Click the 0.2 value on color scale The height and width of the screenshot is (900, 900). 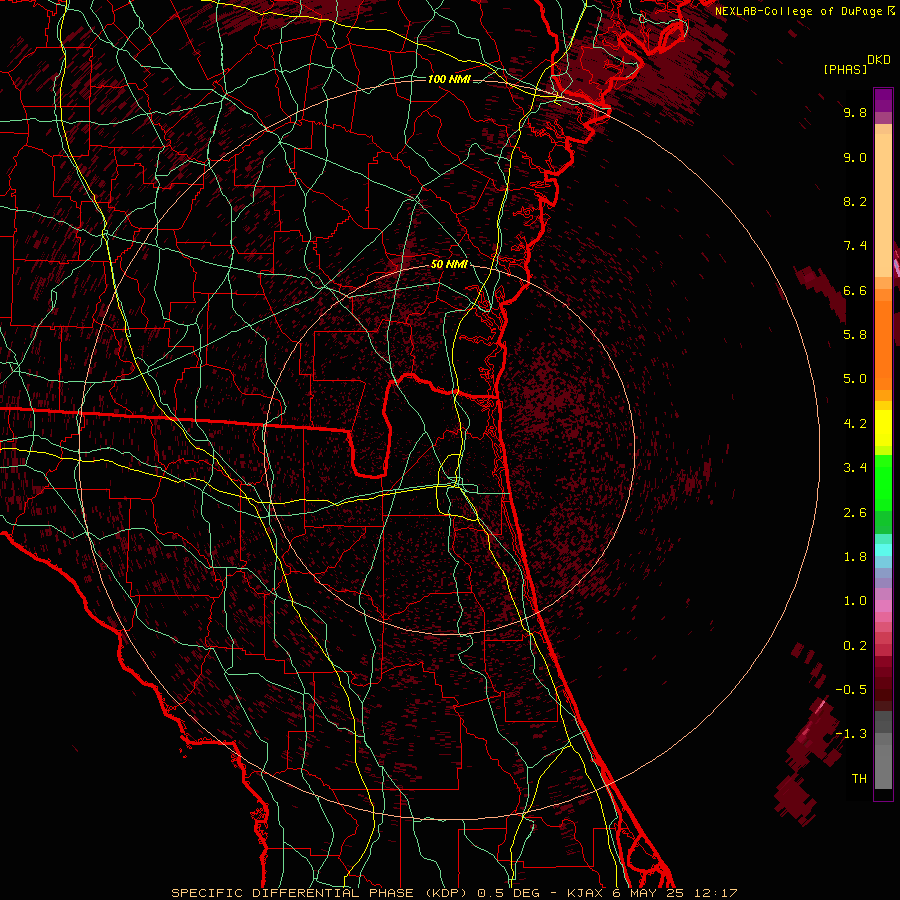tap(855, 646)
